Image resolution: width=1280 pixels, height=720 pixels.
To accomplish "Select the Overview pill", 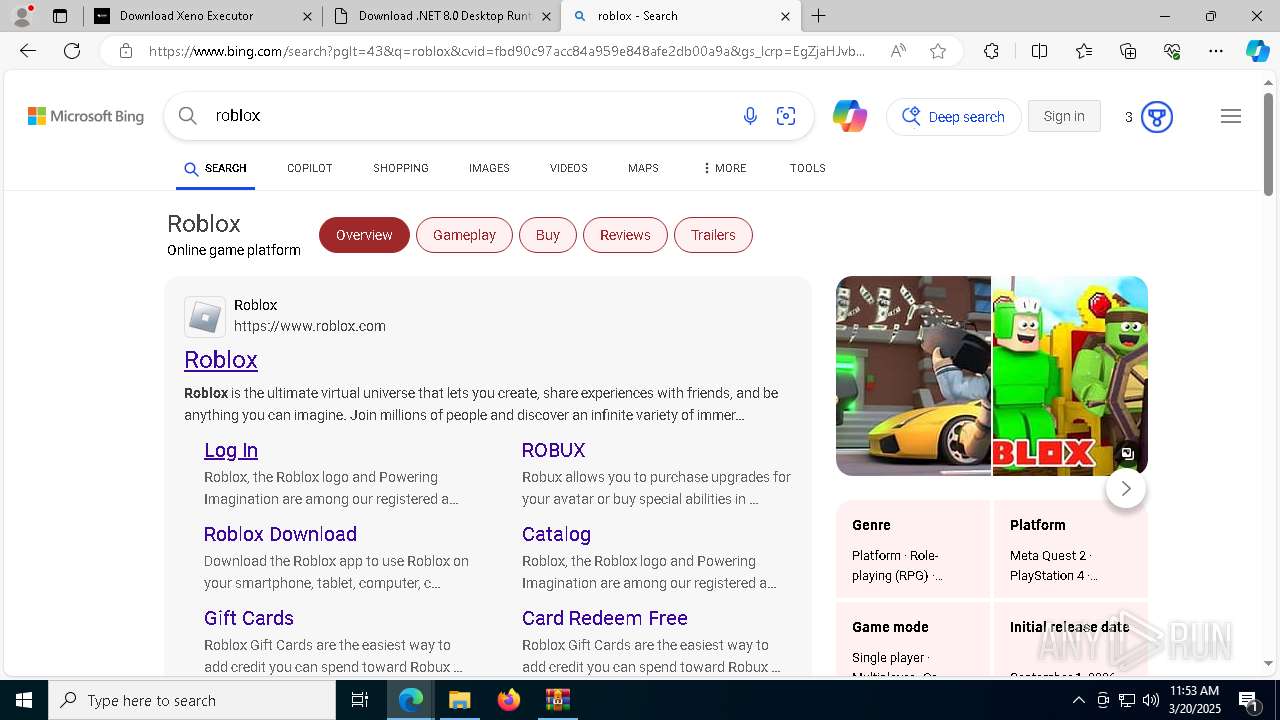I will (x=364, y=235).
